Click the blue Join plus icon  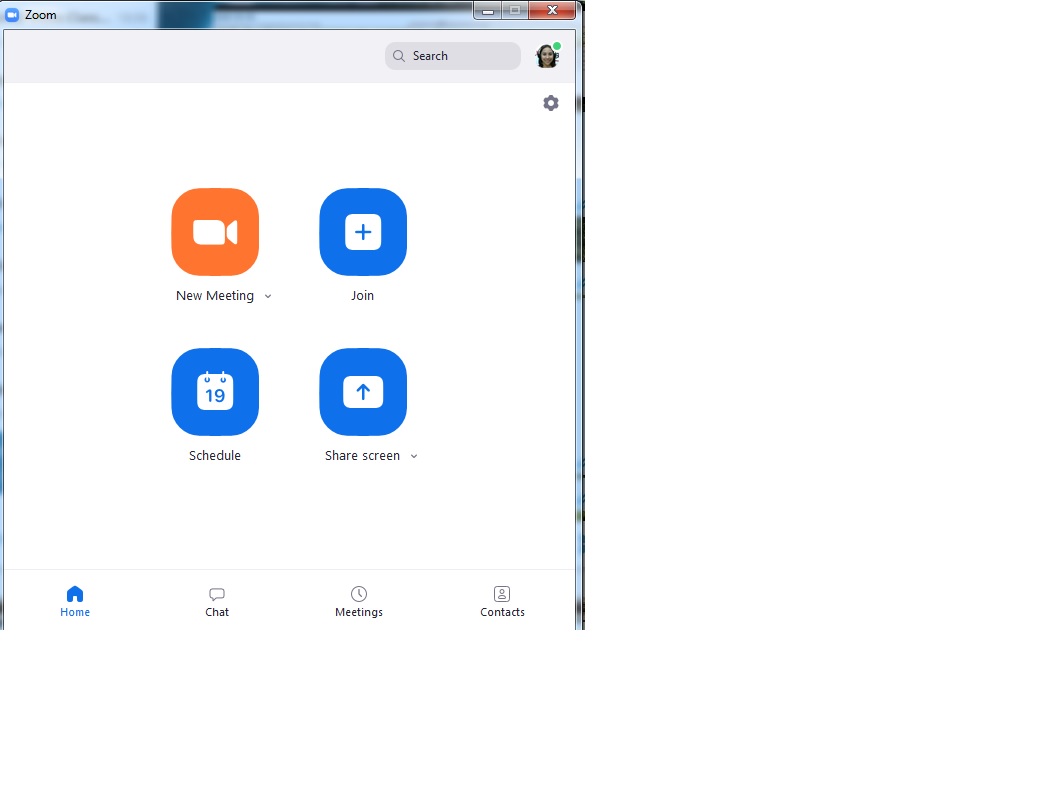tap(363, 232)
